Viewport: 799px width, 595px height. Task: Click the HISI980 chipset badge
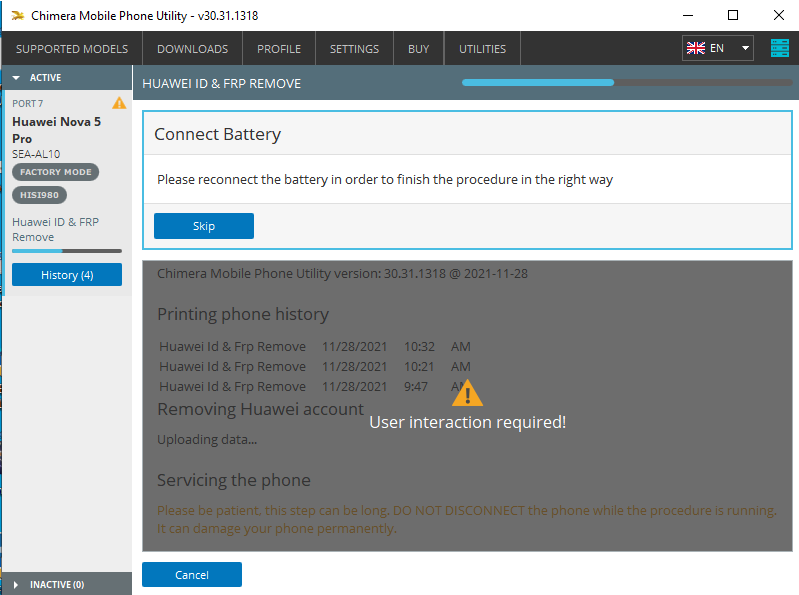(39, 195)
